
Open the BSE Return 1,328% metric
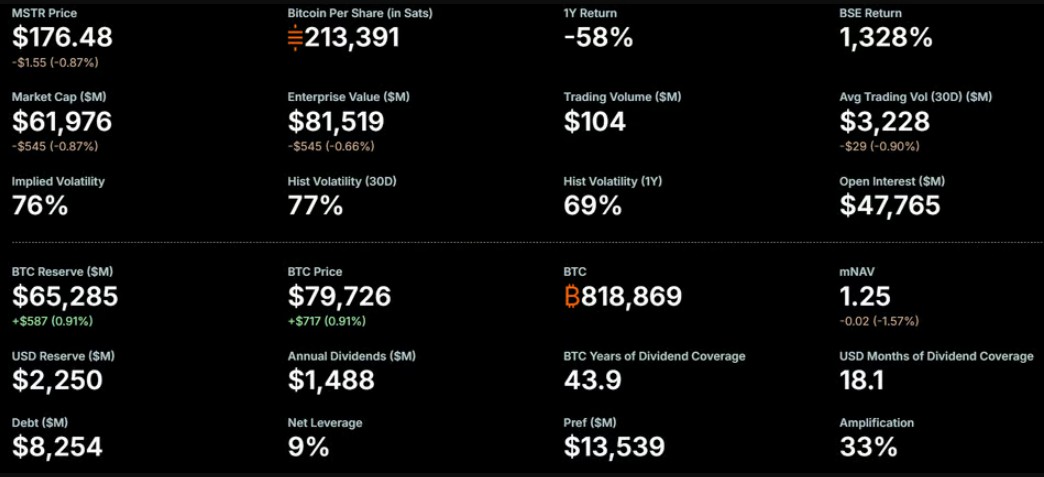[x=886, y=37]
